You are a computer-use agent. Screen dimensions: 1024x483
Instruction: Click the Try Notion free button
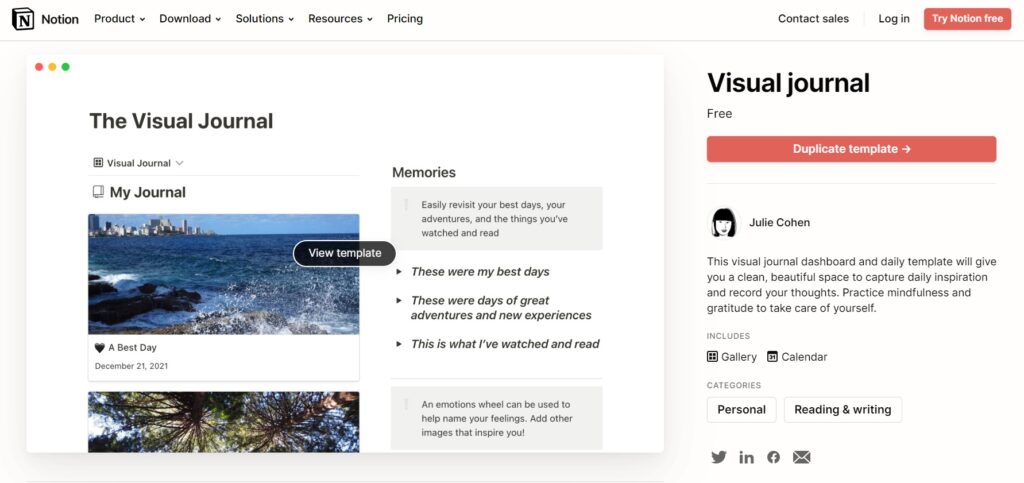tap(966, 19)
